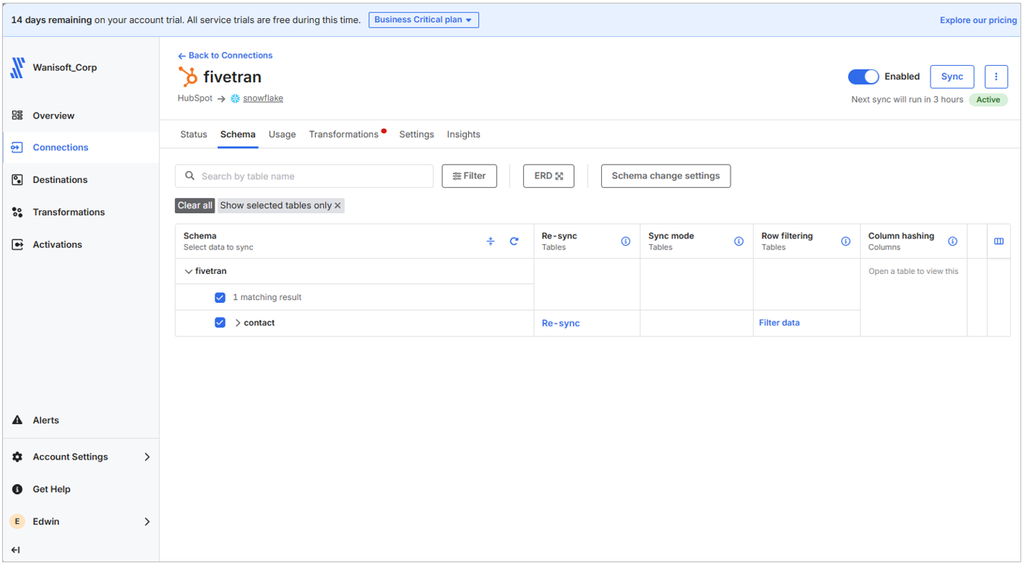The width and height of the screenshot is (1024, 565).
Task: Open Overview in the sidebar
Action: coord(54,116)
